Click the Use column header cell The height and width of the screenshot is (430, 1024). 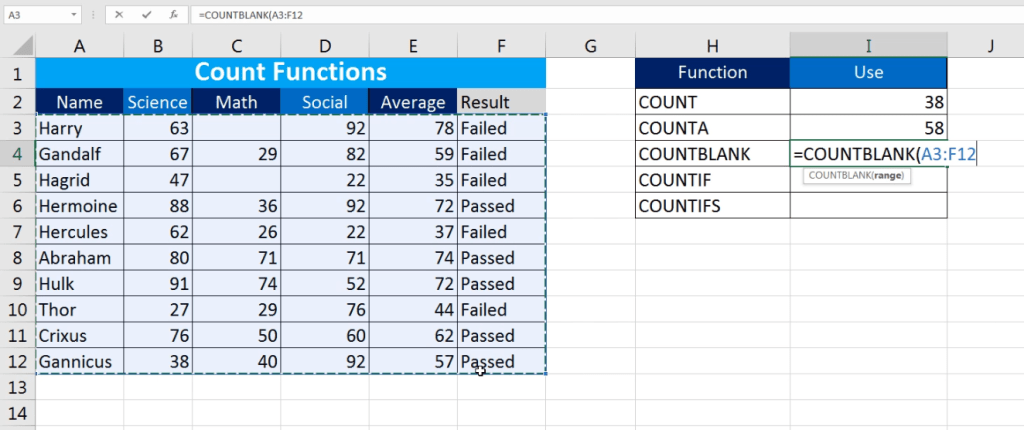pos(868,72)
